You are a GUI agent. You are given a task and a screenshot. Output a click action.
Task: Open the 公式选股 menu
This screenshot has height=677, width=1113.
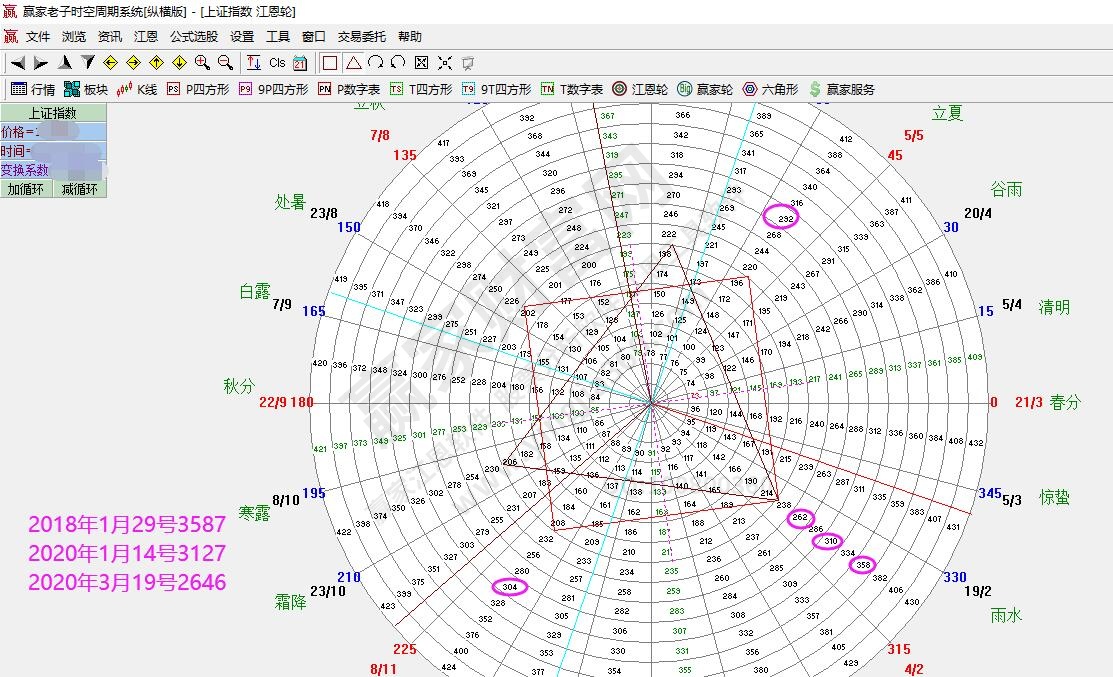pyautogui.click(x=194, y=36)
